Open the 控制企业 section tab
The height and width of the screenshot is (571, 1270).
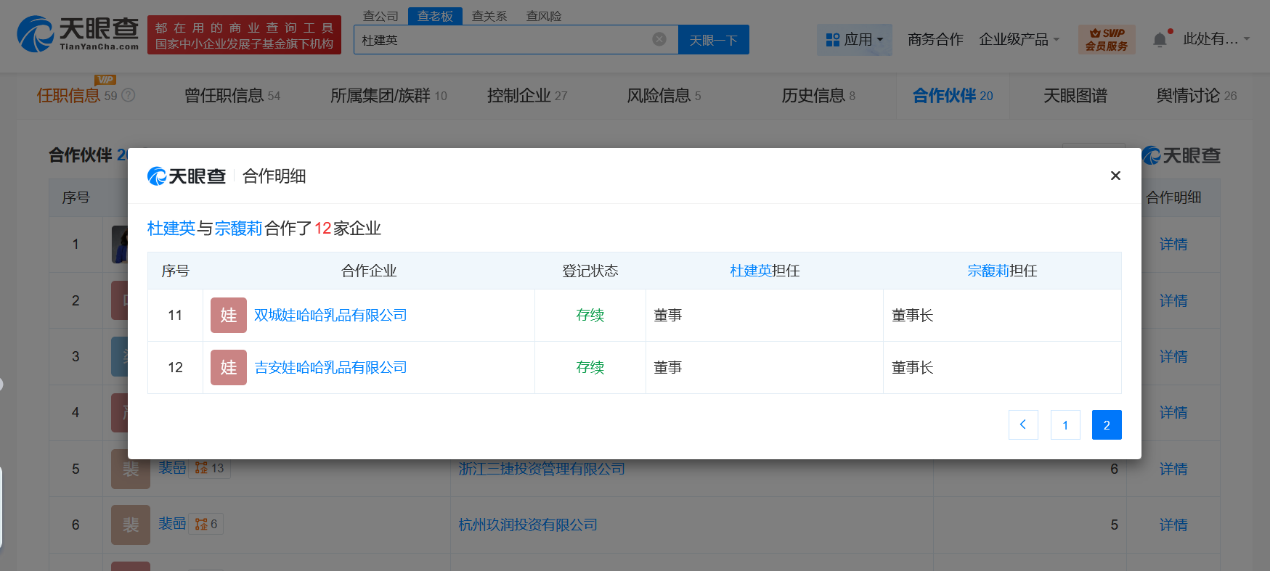tap(527, 96)
